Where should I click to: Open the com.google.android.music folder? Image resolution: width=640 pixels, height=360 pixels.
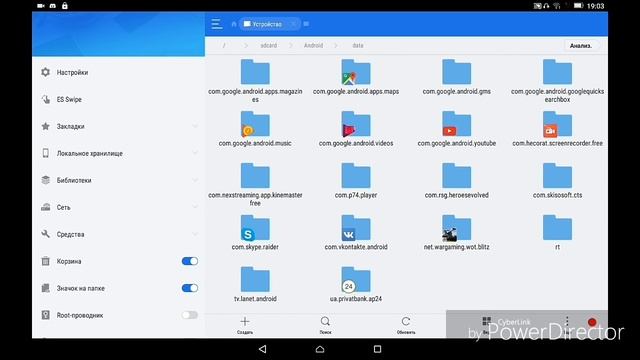(255, 129)
